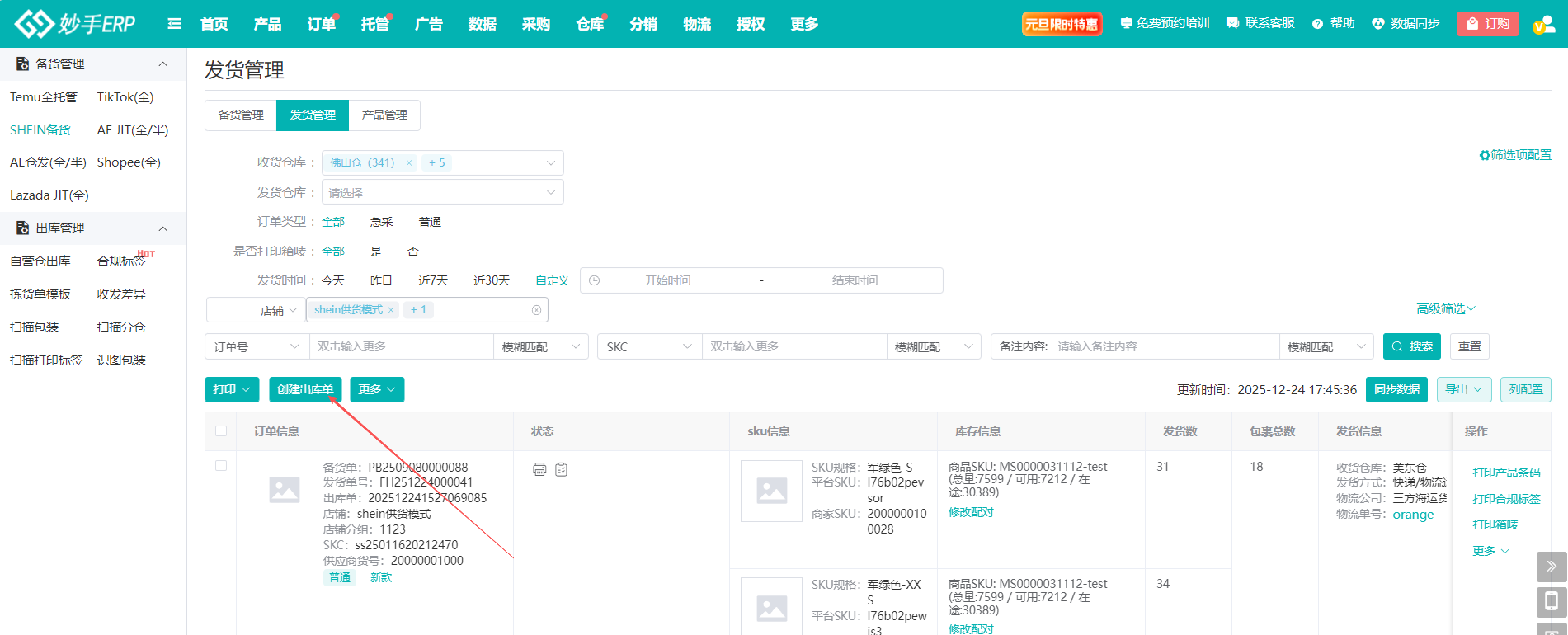This screenshot has width=1568, height=635.
Task: Click the user avatar icon
Action: 1542,24
